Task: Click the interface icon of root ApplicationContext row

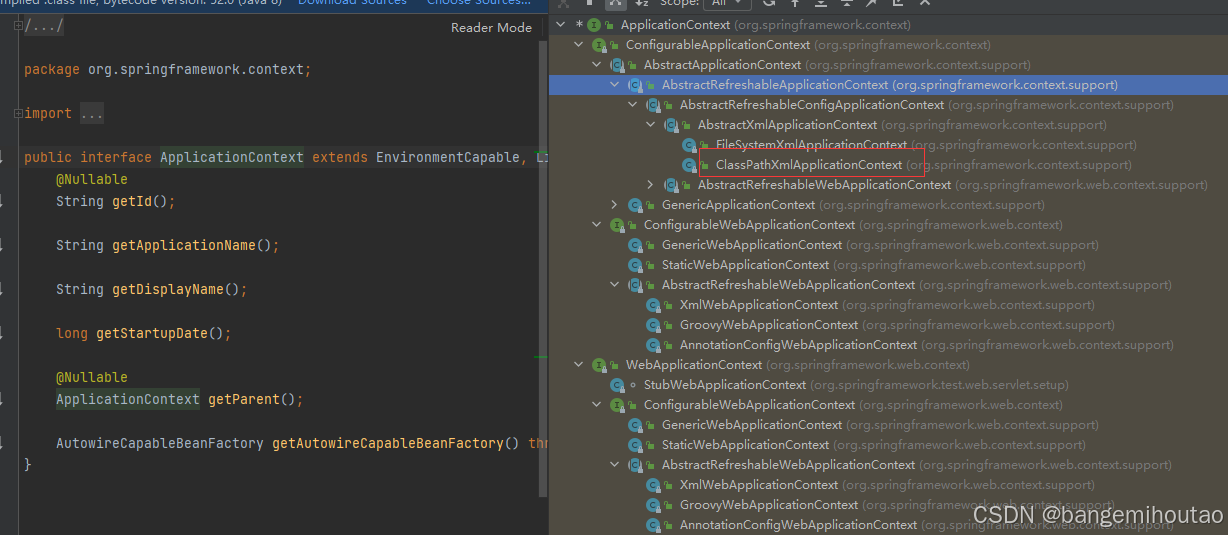Action: coord(594,24)
